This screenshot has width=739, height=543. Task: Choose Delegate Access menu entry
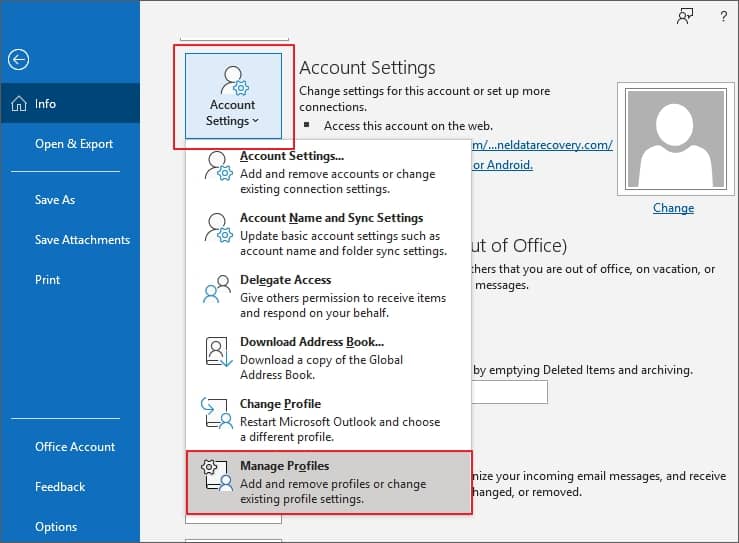click(328, 296)
